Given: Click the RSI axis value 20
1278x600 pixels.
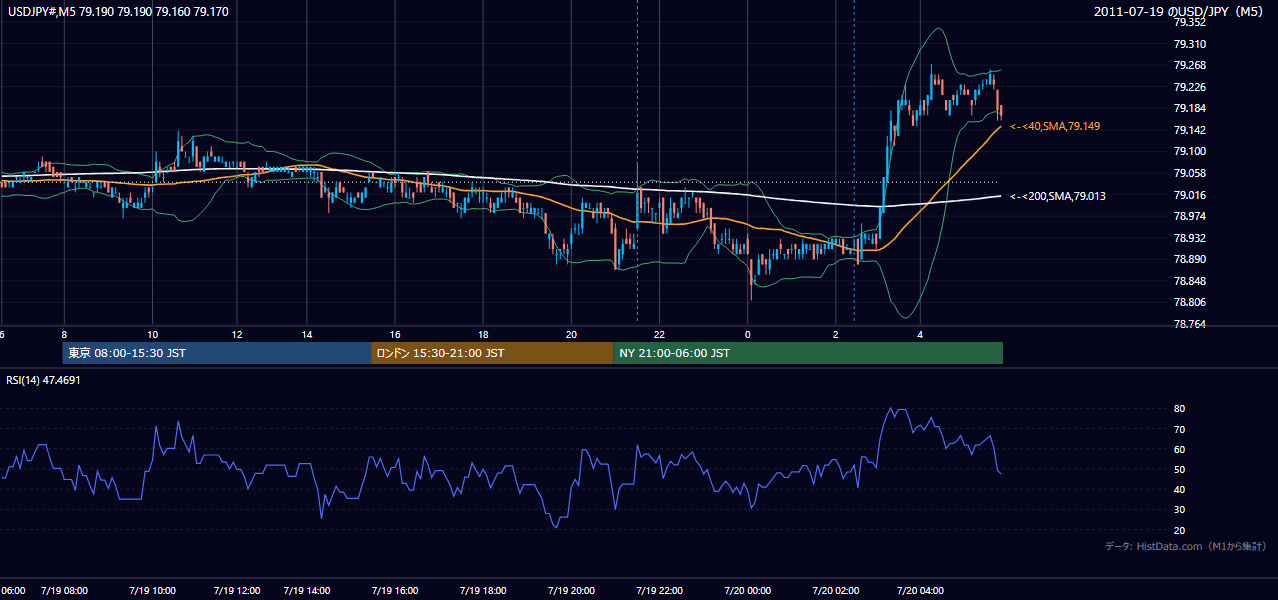Looking at the screenshot, I should pos(1180,530).
